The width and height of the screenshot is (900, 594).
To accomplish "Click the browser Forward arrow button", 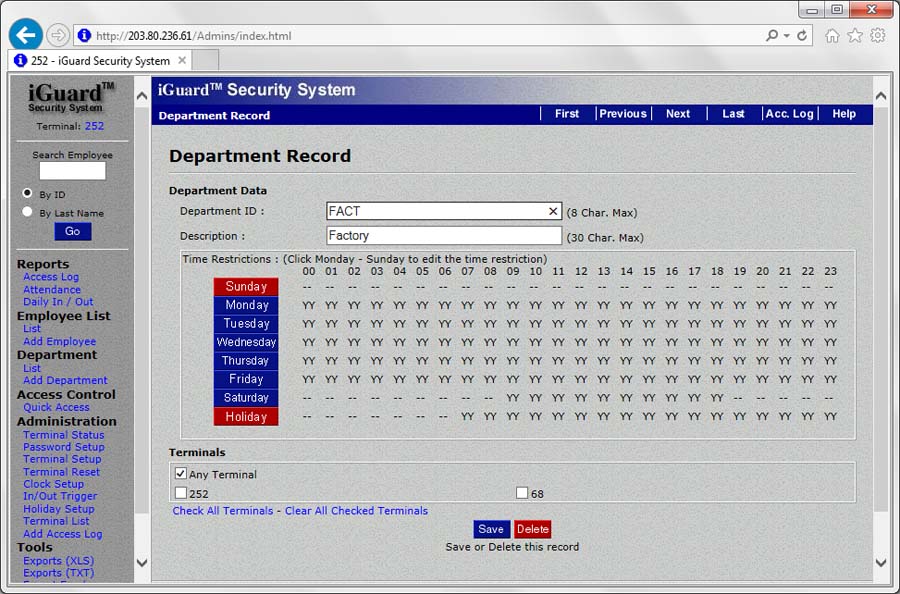I will pos(57,36).
